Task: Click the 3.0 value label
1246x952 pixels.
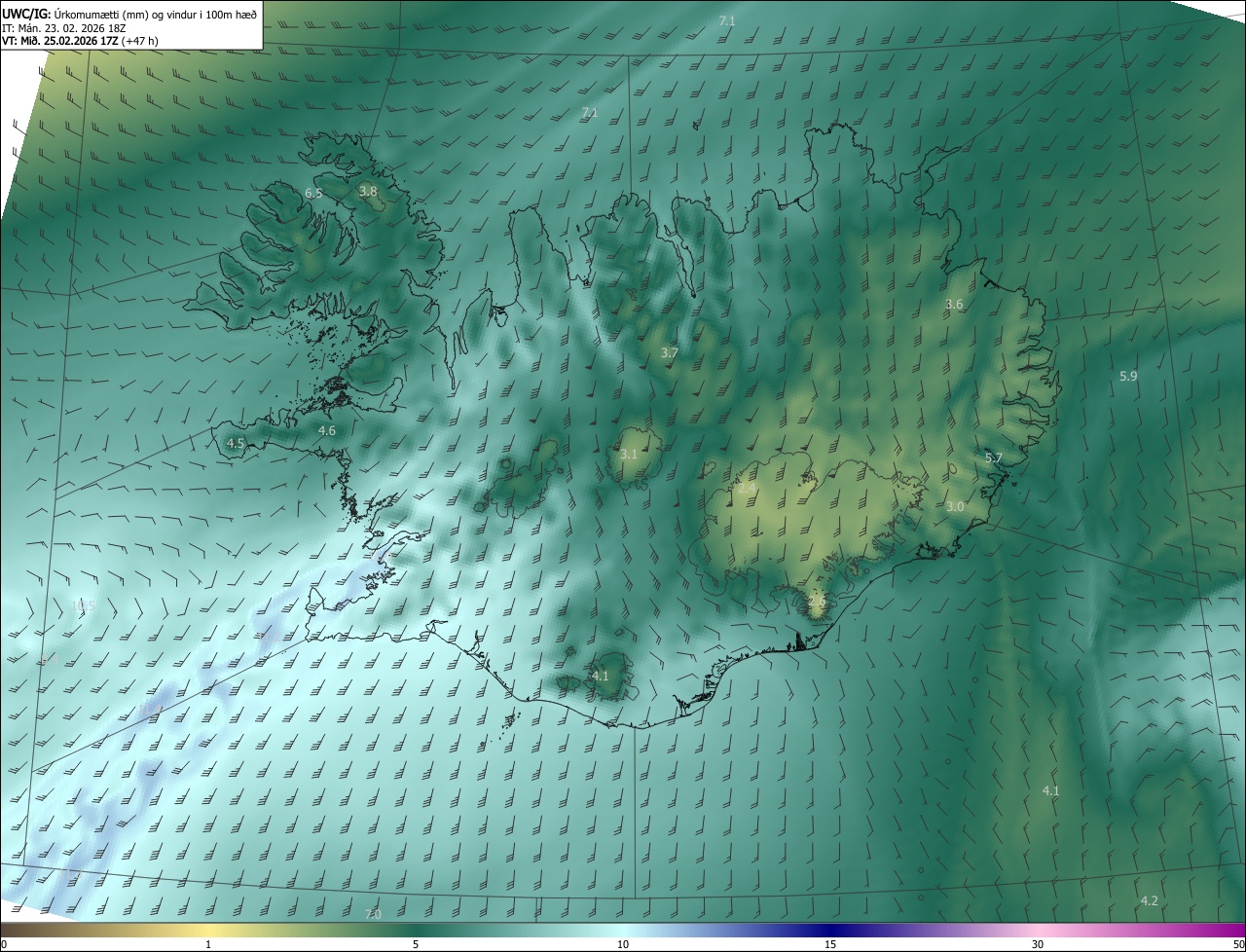Action: [x=955, y=507]
